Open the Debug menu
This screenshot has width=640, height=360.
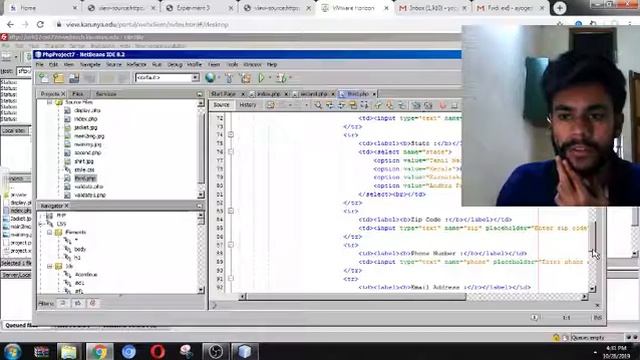click(175, 64)
